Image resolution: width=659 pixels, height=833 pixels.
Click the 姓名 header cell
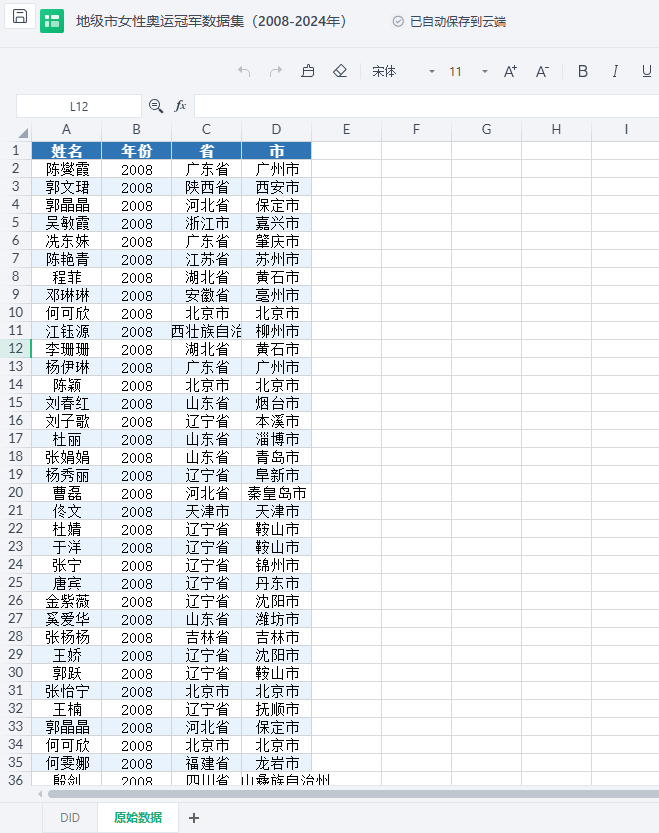pos(66,151)
